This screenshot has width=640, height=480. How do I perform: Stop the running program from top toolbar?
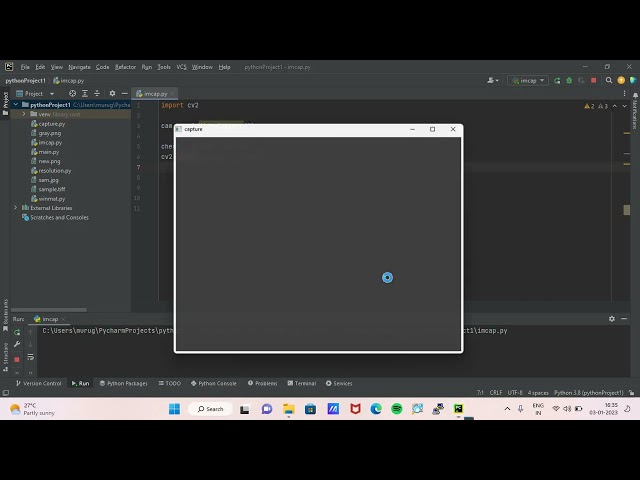(x=593, y=80)
